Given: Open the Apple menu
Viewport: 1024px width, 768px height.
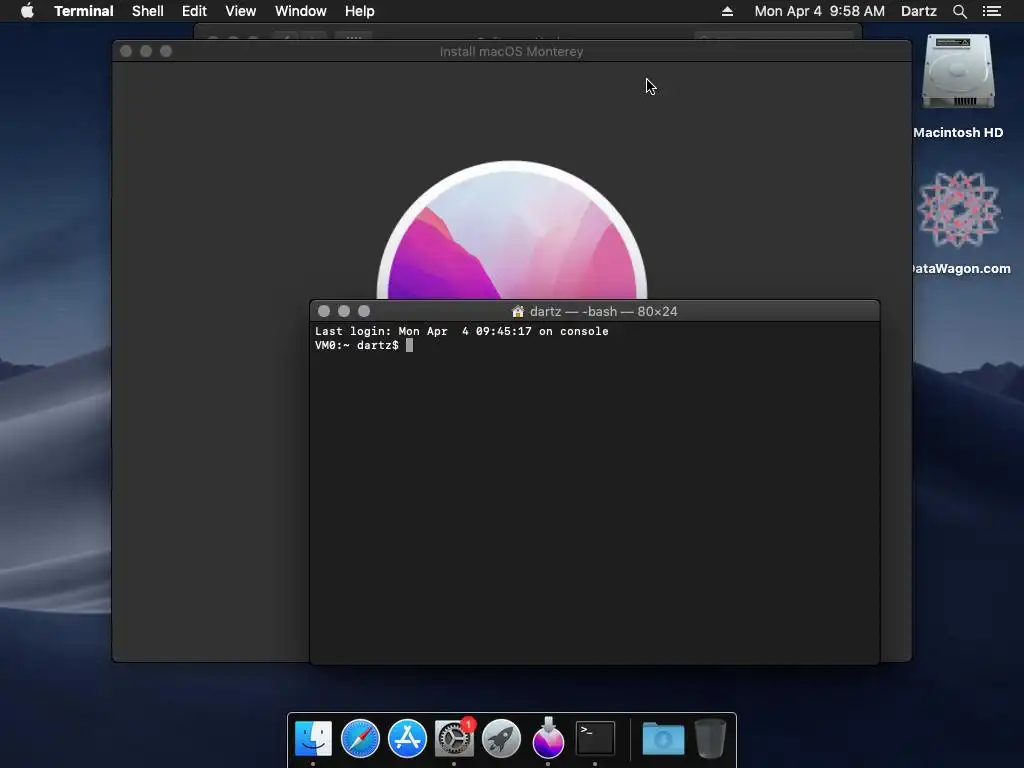Looking at the screenshot, I should point(27,11).
